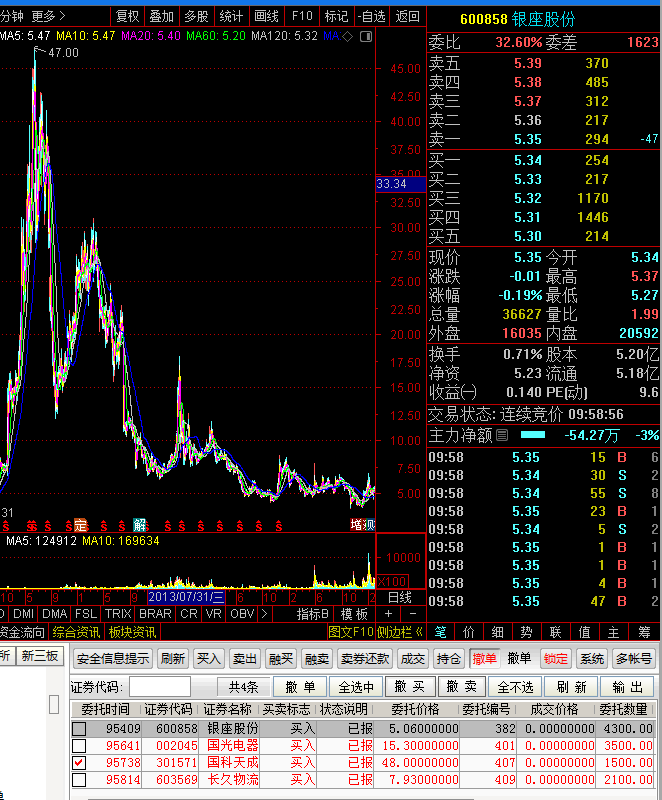The image size is (662, 800).
Task: Click the teal 解 marker on the chart
Action: click(x=139, y=525)
